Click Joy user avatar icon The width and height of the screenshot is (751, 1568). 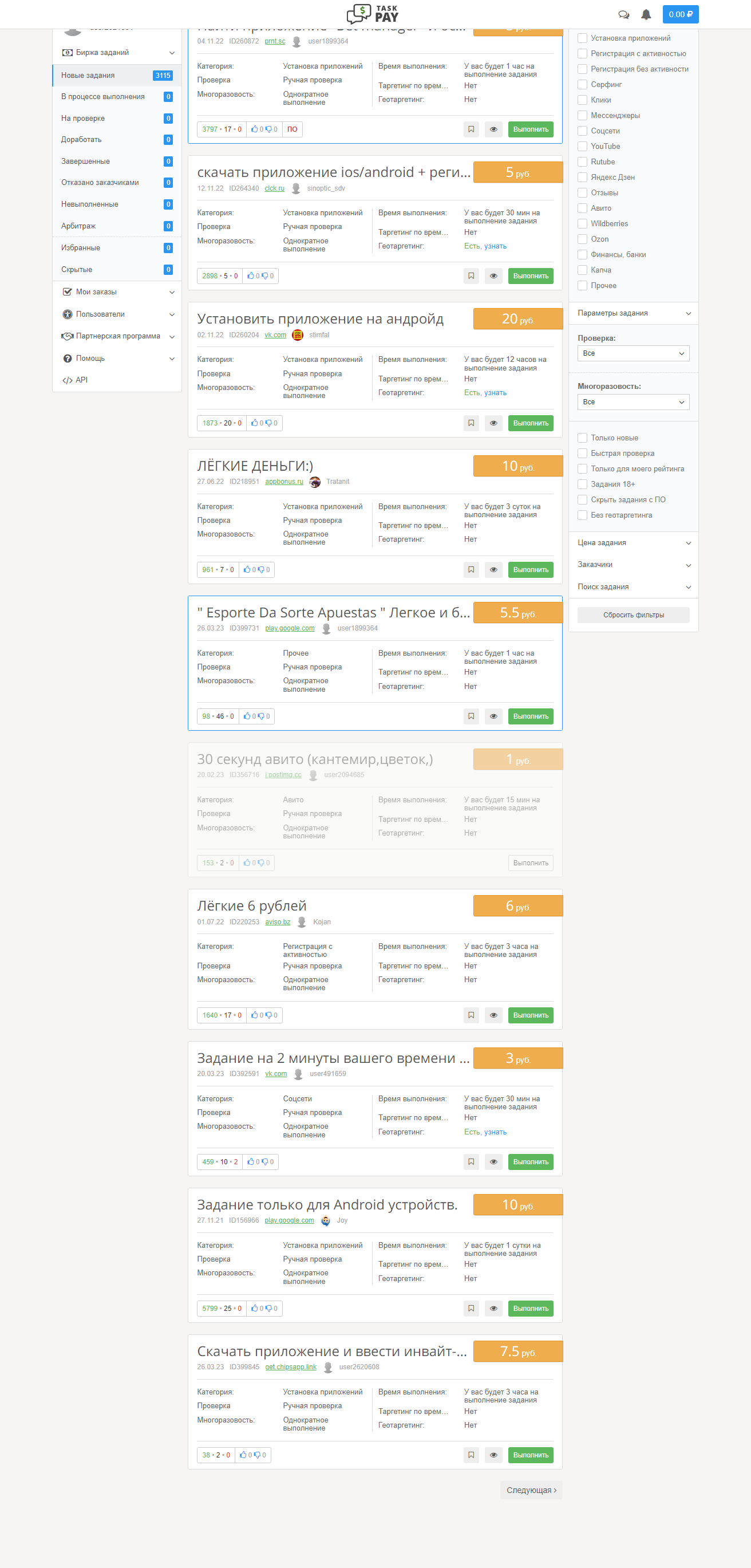326,1220
